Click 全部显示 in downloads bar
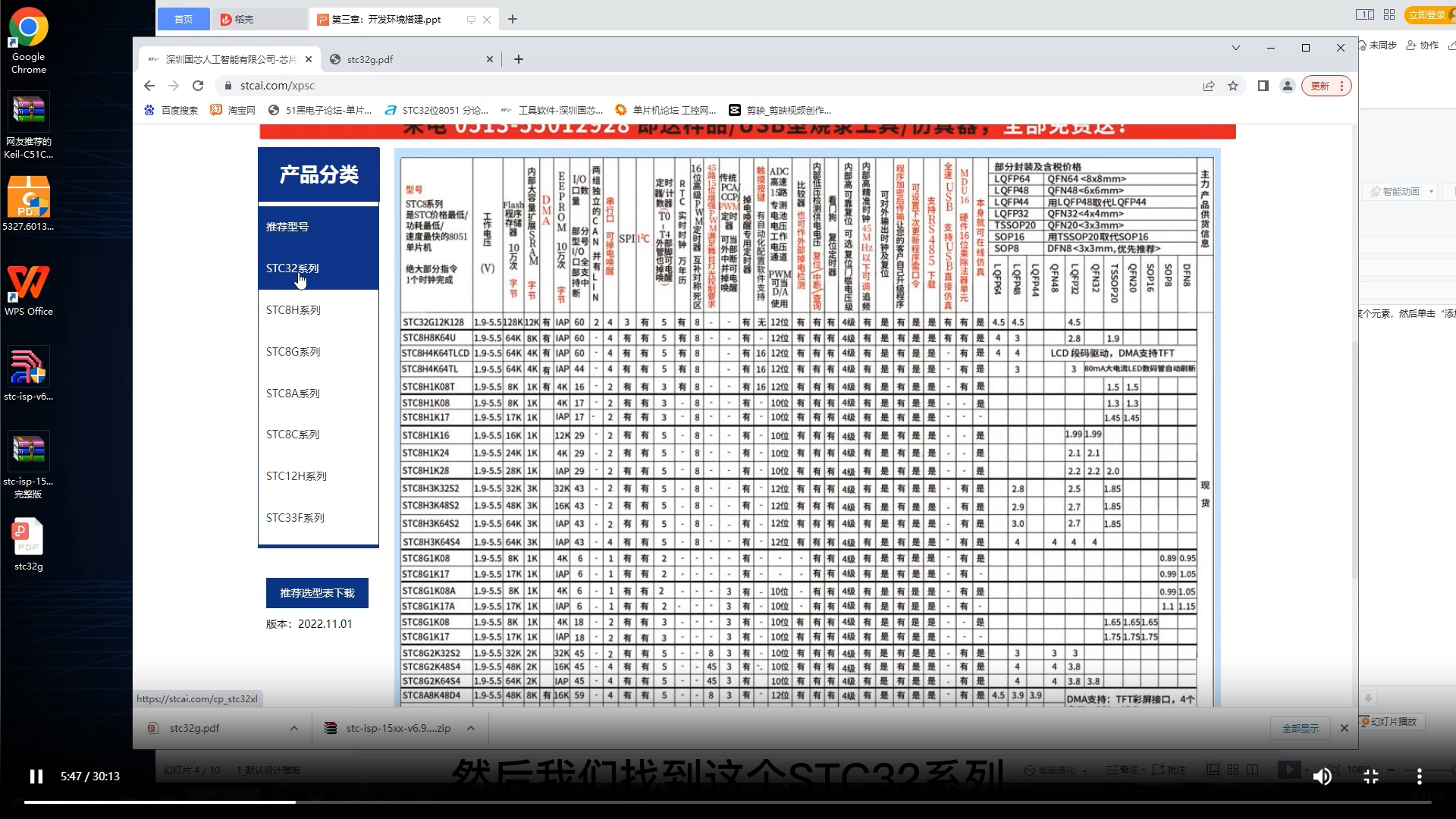 pos(1301,728)
